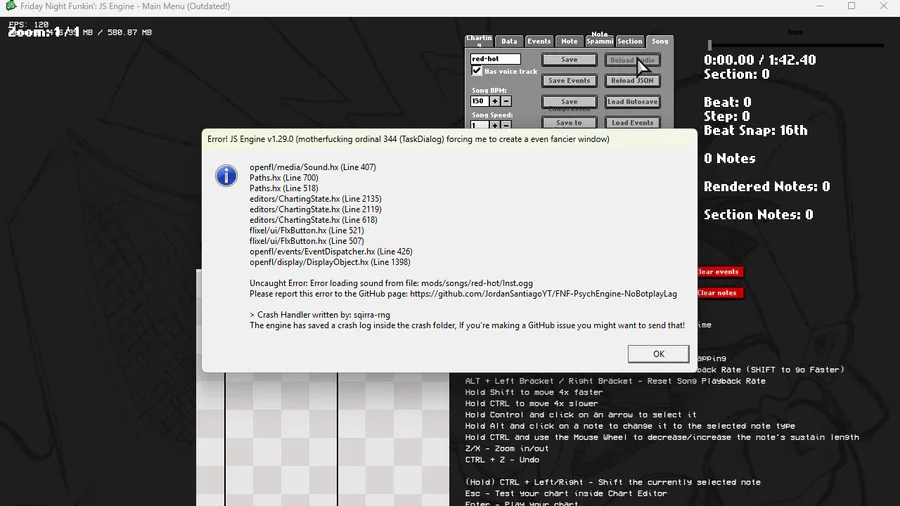Click the Save Events button
This screenshot has height=506, width=900.
coord(569,81)
